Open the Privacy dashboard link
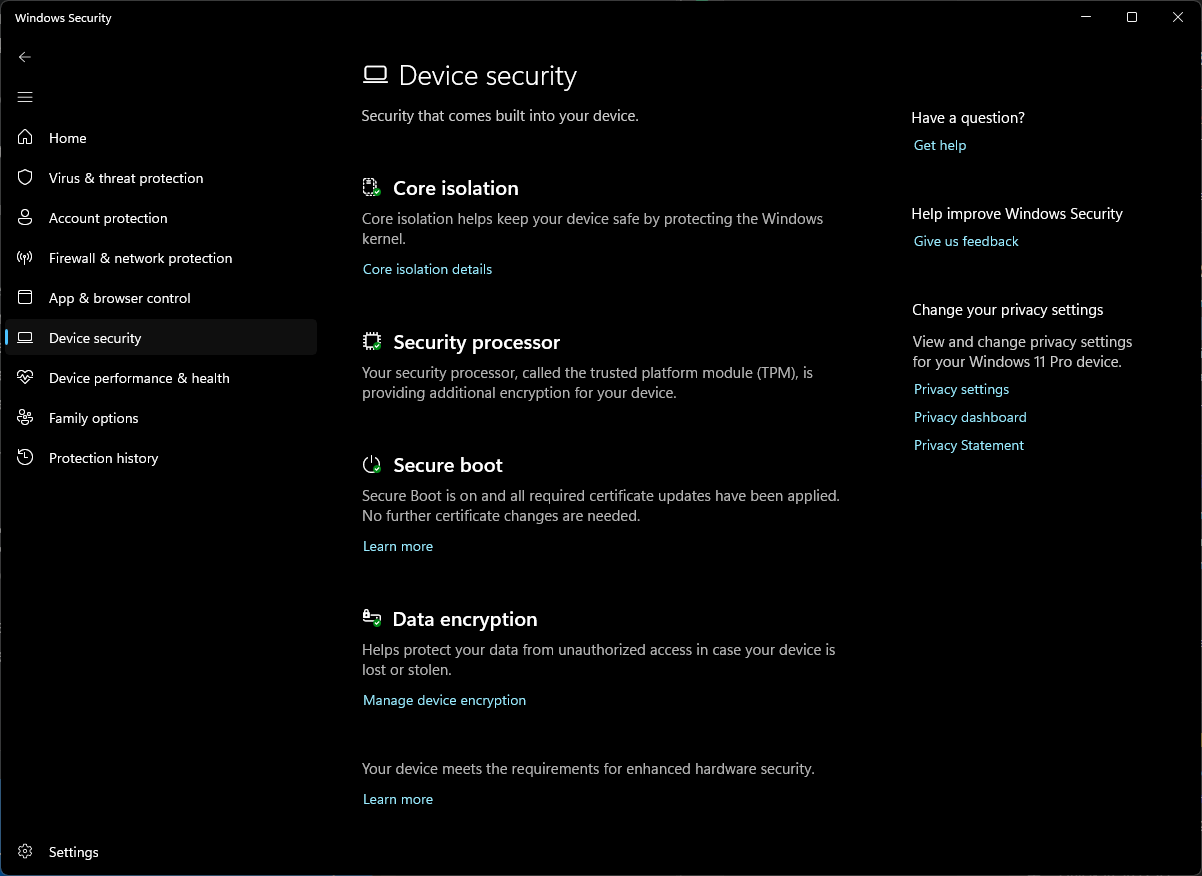This screenshot has height=876, width=1202. click(x=969, y=417)
